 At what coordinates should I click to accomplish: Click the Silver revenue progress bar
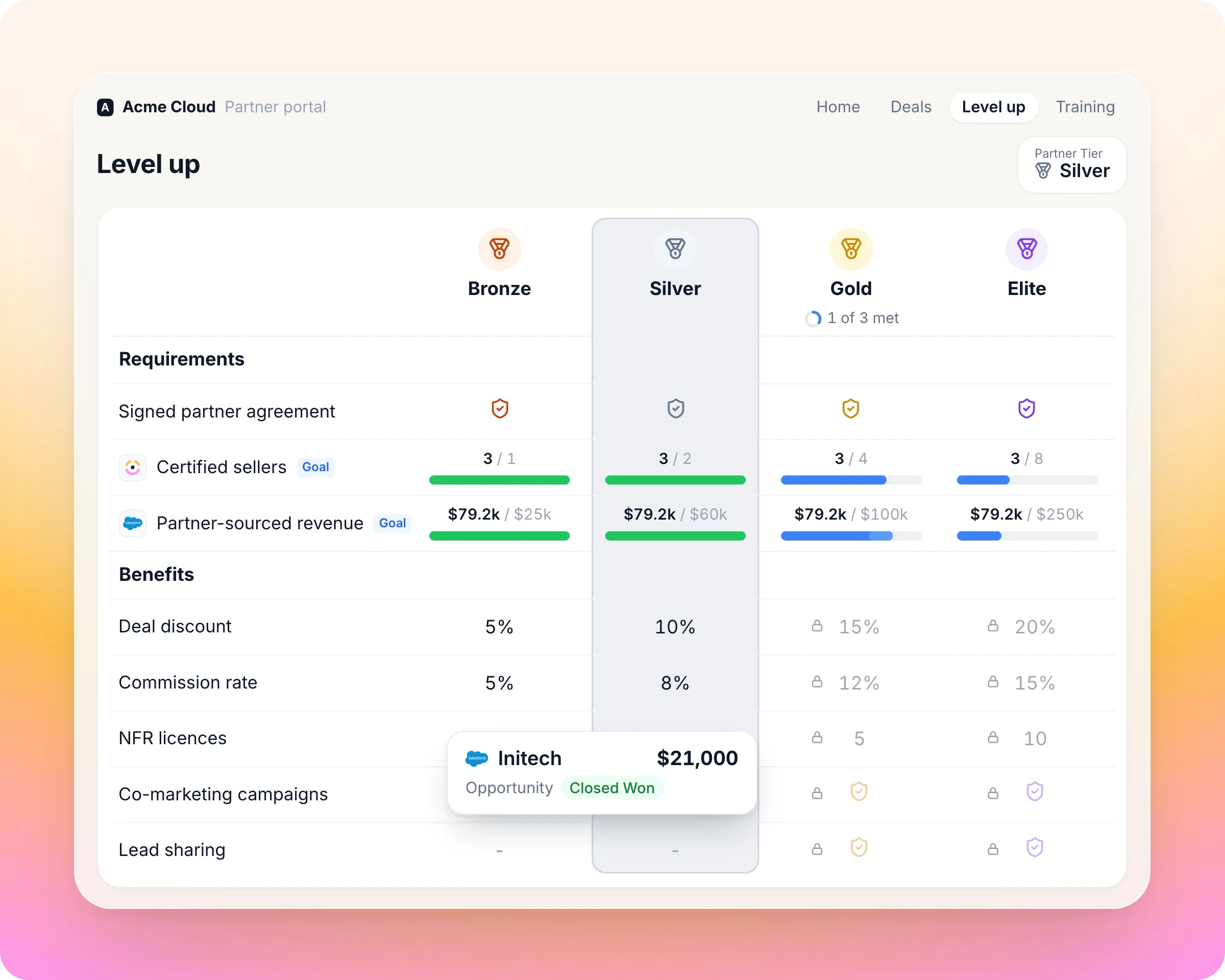click(x=675, y=536)
